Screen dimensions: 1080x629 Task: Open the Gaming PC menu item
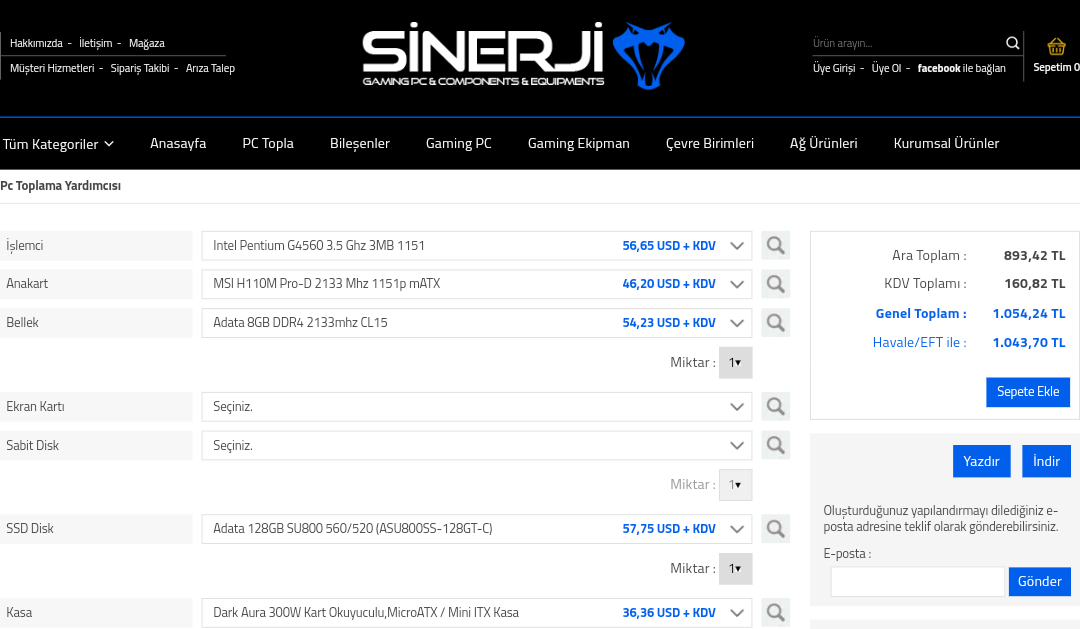pyautogui.click(x=459, y=143)
